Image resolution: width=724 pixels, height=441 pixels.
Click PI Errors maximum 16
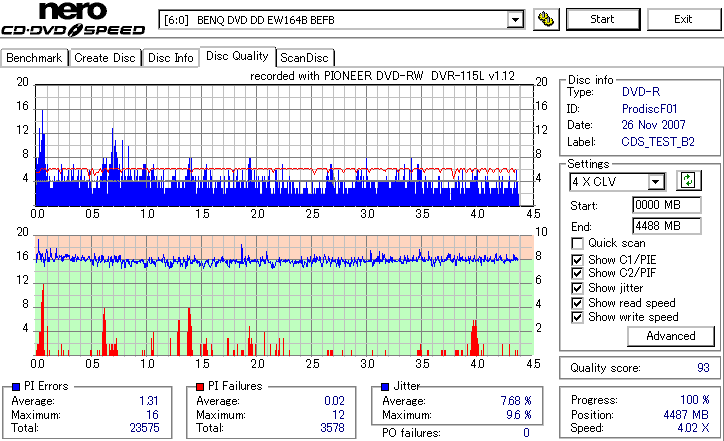point(152,415)
